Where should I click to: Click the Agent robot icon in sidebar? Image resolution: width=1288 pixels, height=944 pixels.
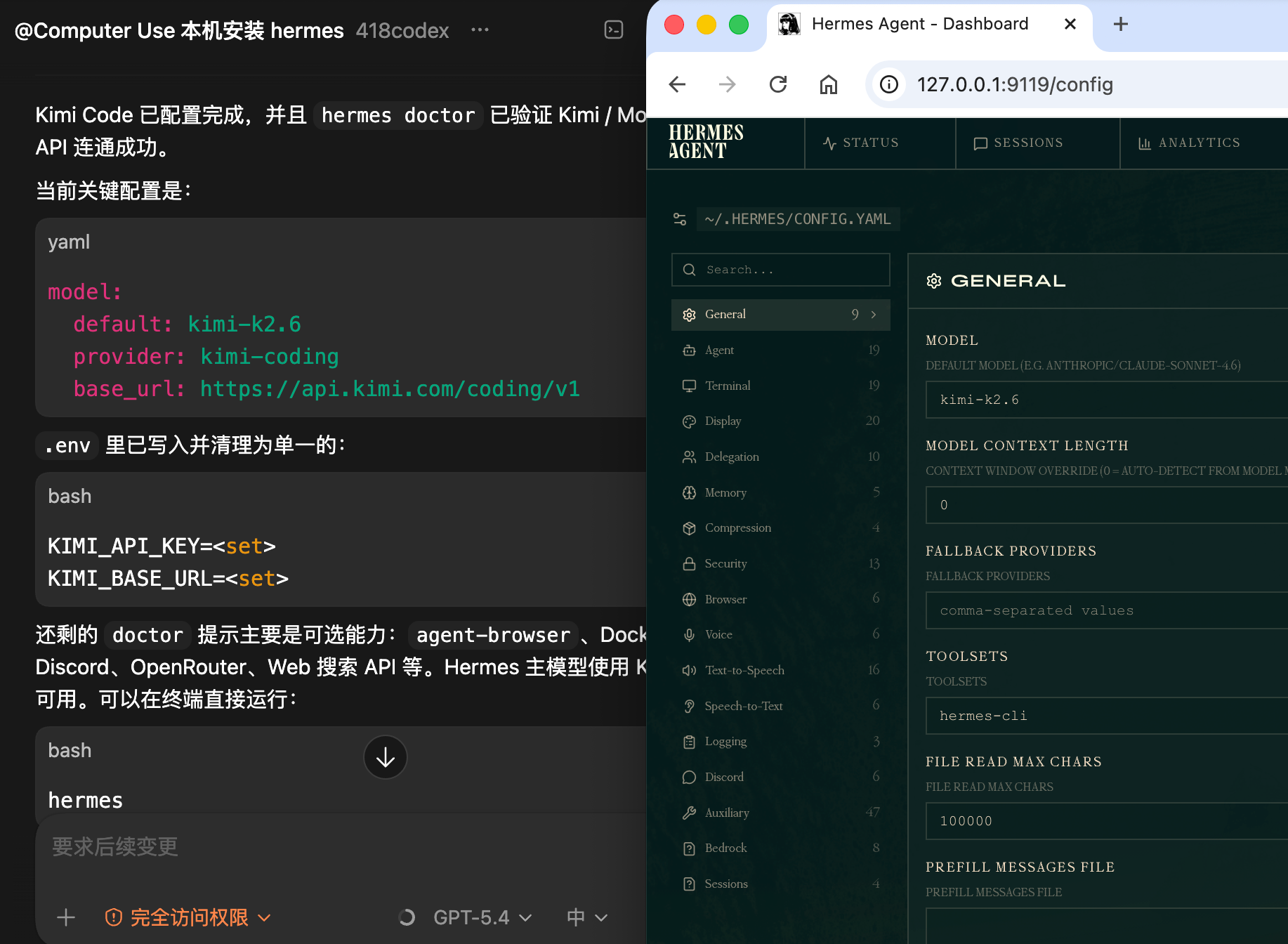(689, 350)
